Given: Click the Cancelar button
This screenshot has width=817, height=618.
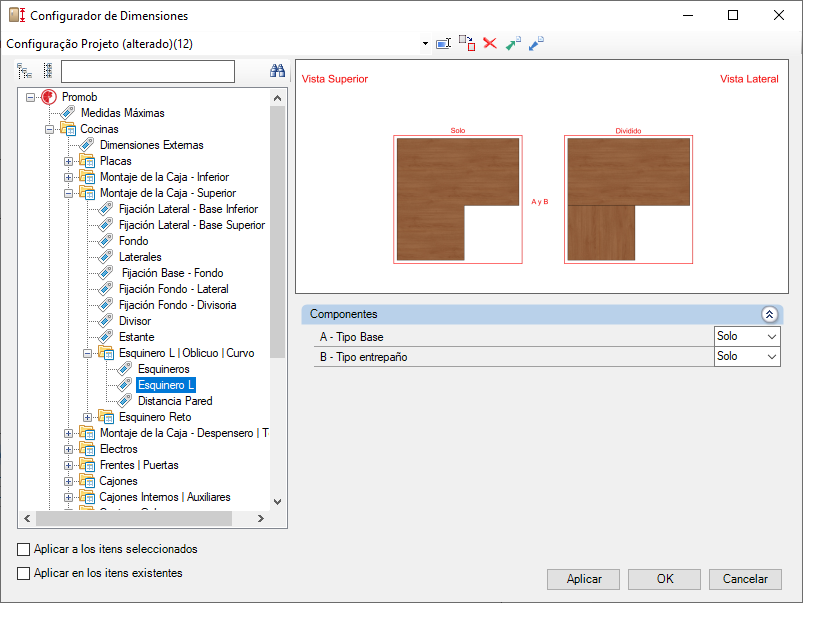Looking at the screenshot, I should (x=745, y=579).
